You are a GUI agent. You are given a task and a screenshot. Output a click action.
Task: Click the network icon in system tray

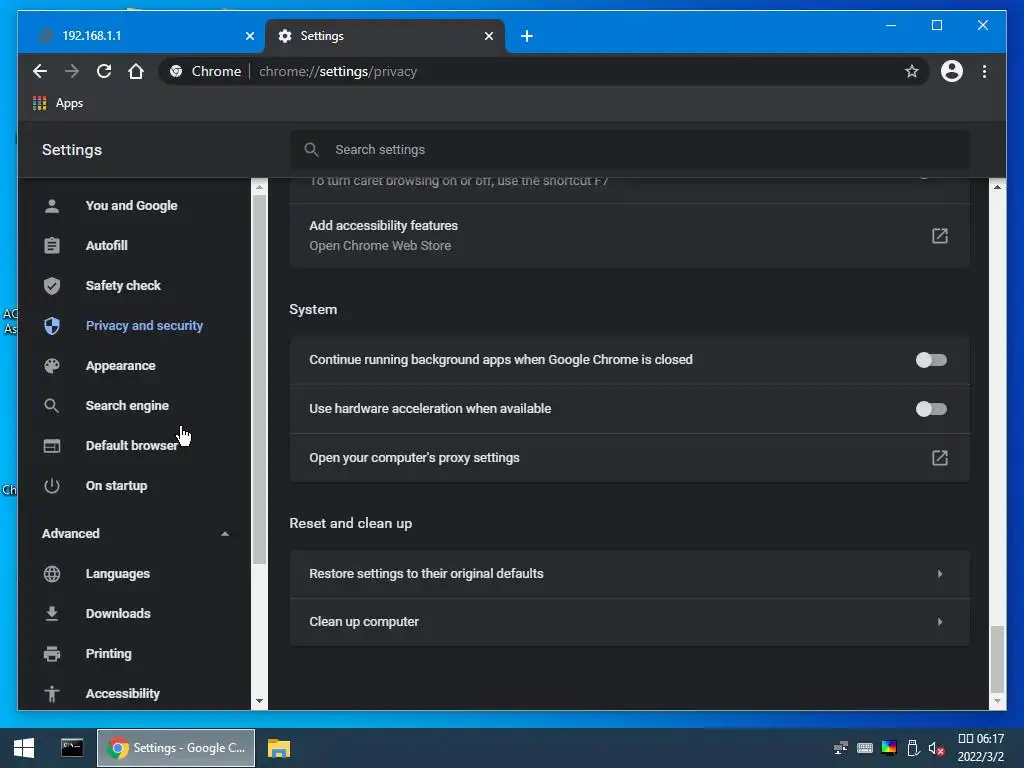(841, 748)
